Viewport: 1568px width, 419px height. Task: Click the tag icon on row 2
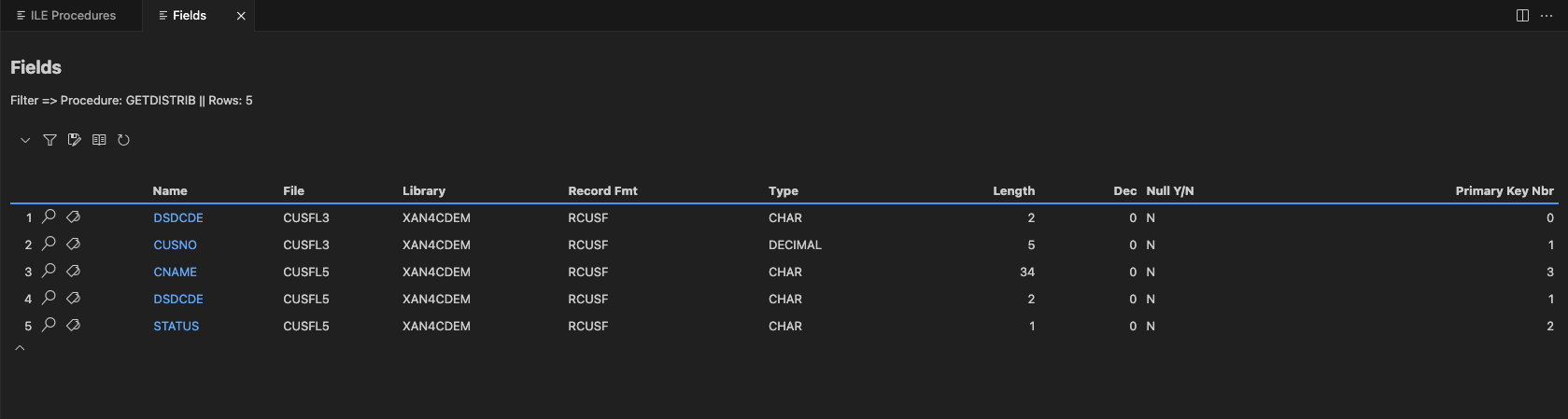tap(73, 244)
